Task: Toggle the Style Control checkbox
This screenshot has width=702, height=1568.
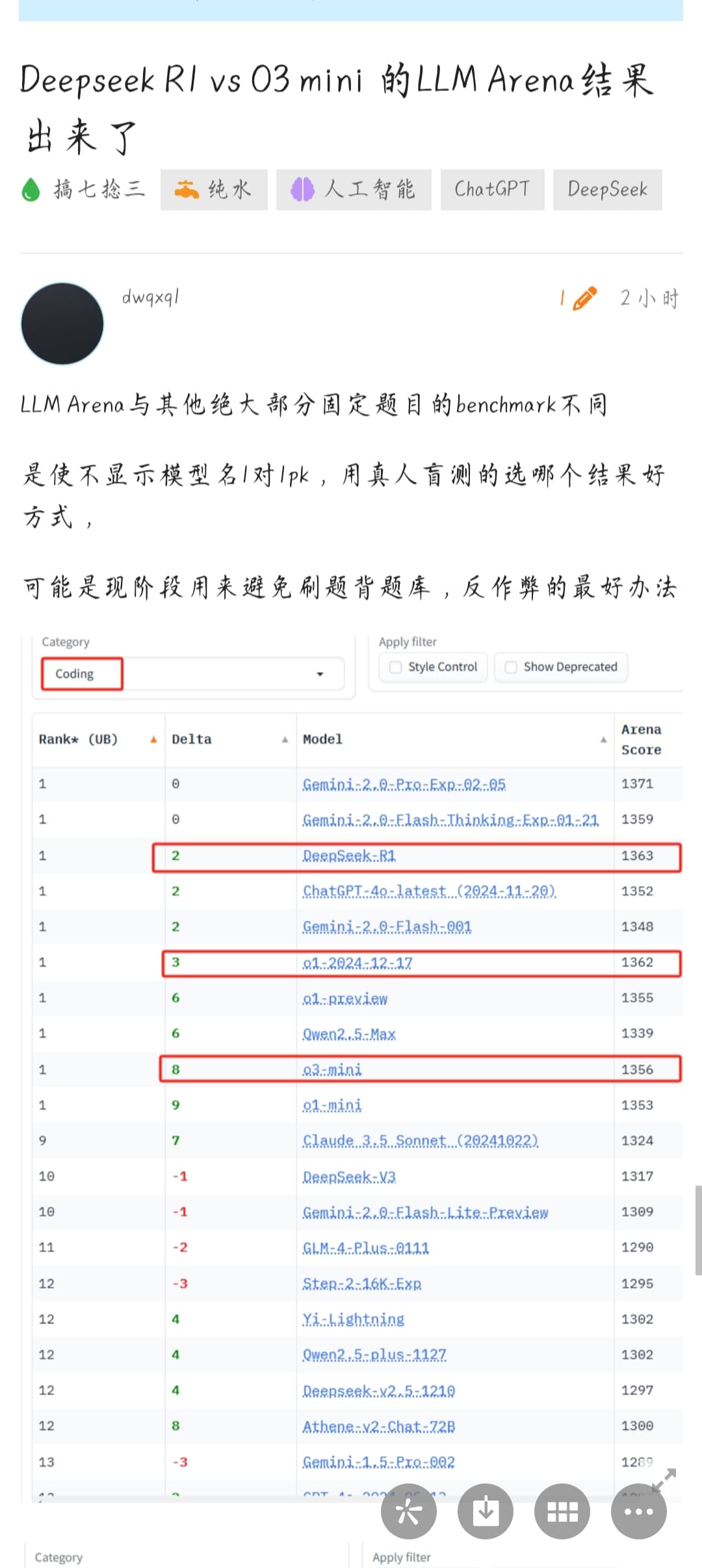Action: point(395,667)
